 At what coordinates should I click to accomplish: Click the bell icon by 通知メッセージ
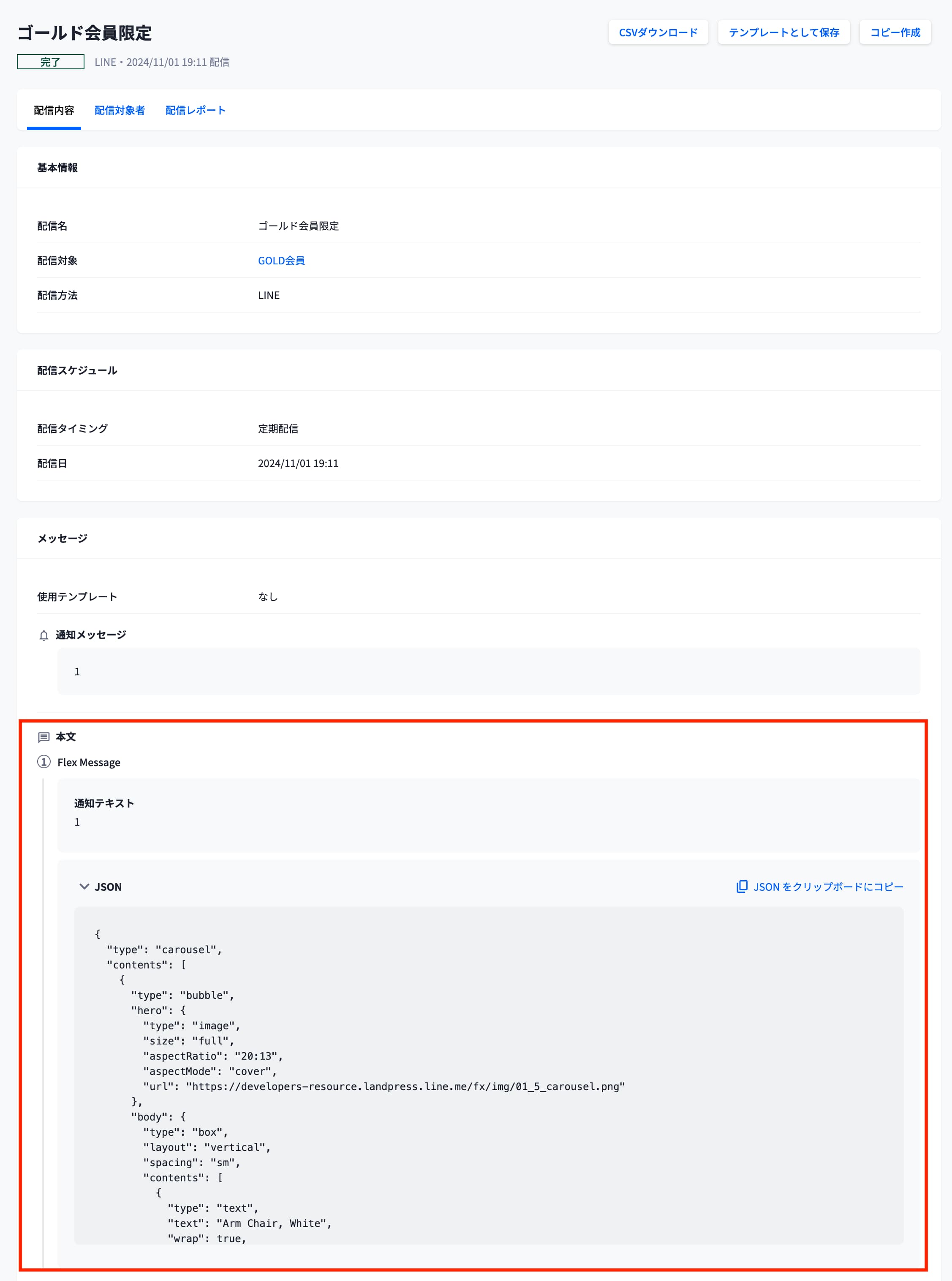pyautogui.click(x=44, y=635)
